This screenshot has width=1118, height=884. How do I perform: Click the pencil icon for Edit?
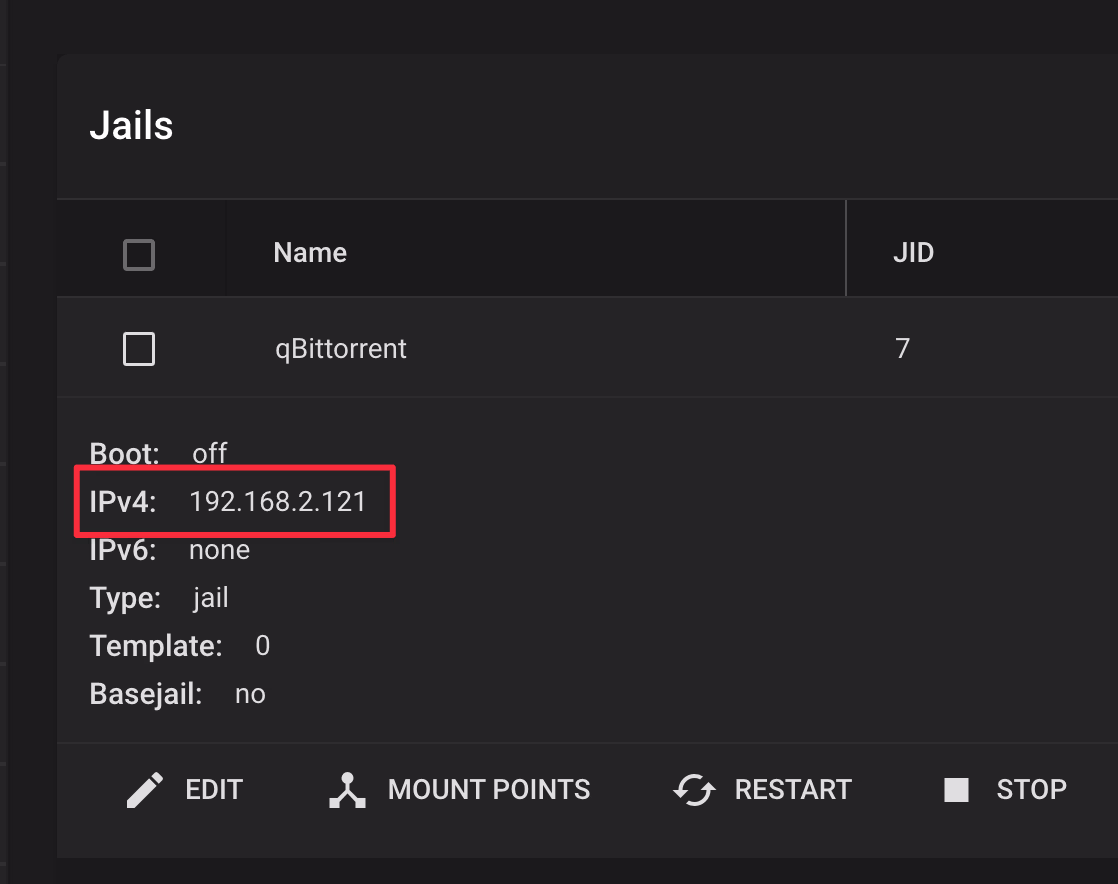coord(146,790)
